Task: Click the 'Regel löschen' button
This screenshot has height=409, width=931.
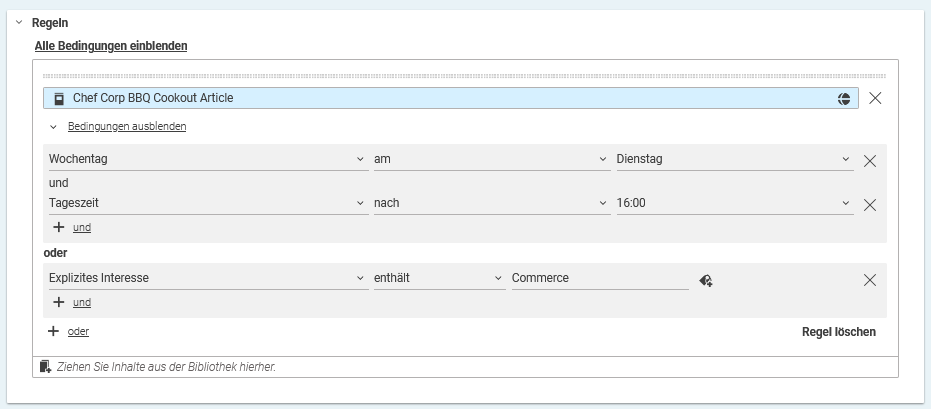Action: [x=838, y=332]
